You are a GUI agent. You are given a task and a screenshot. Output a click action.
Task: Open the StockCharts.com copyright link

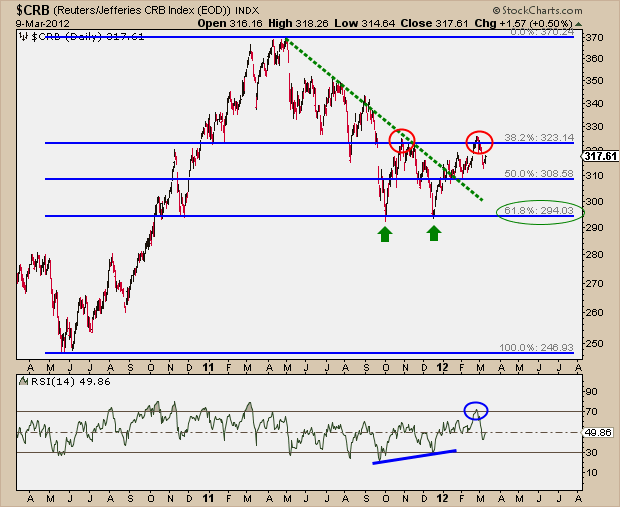pos(538,10)
